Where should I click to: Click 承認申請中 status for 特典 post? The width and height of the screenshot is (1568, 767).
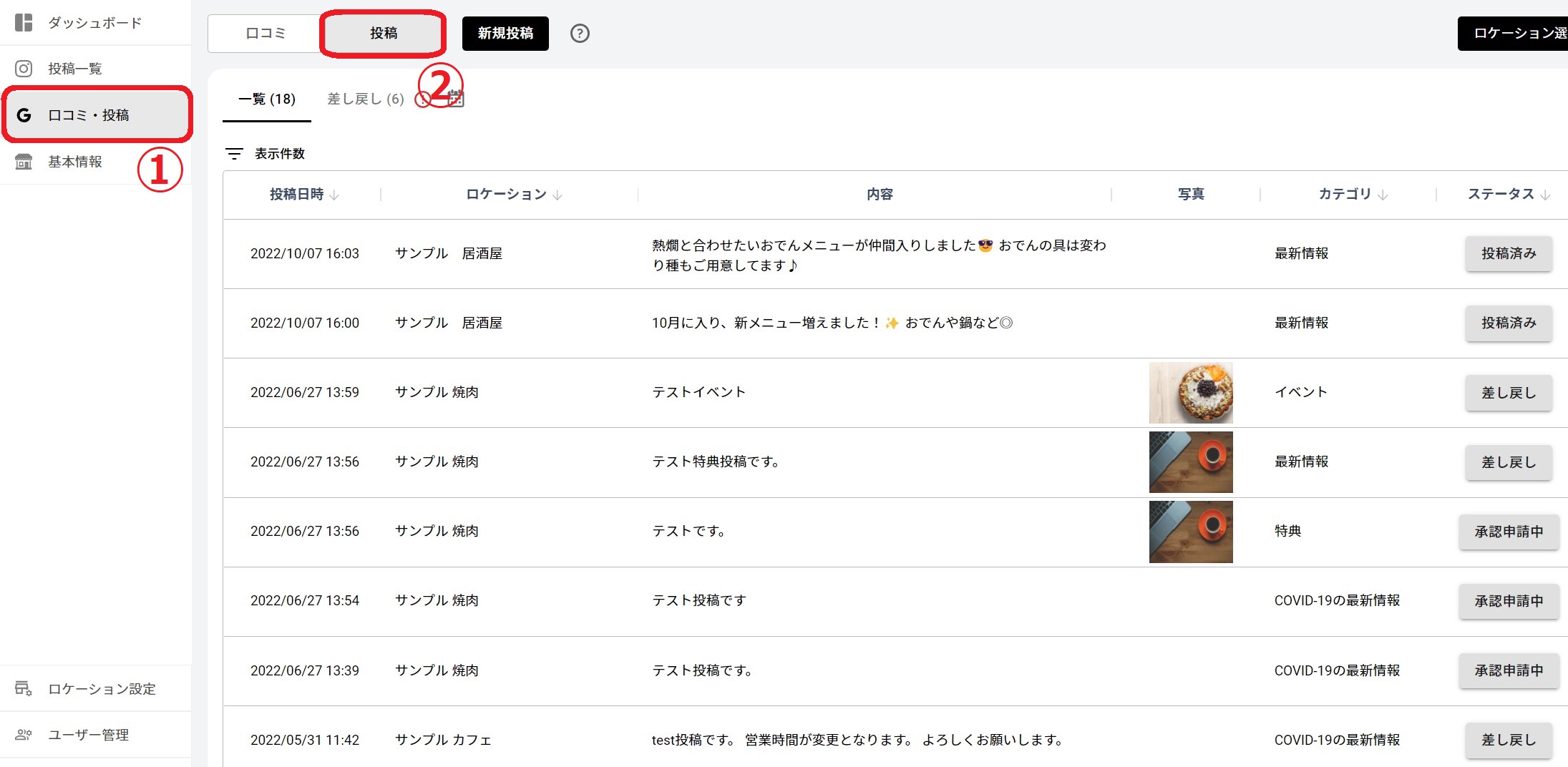point(1509,532)
